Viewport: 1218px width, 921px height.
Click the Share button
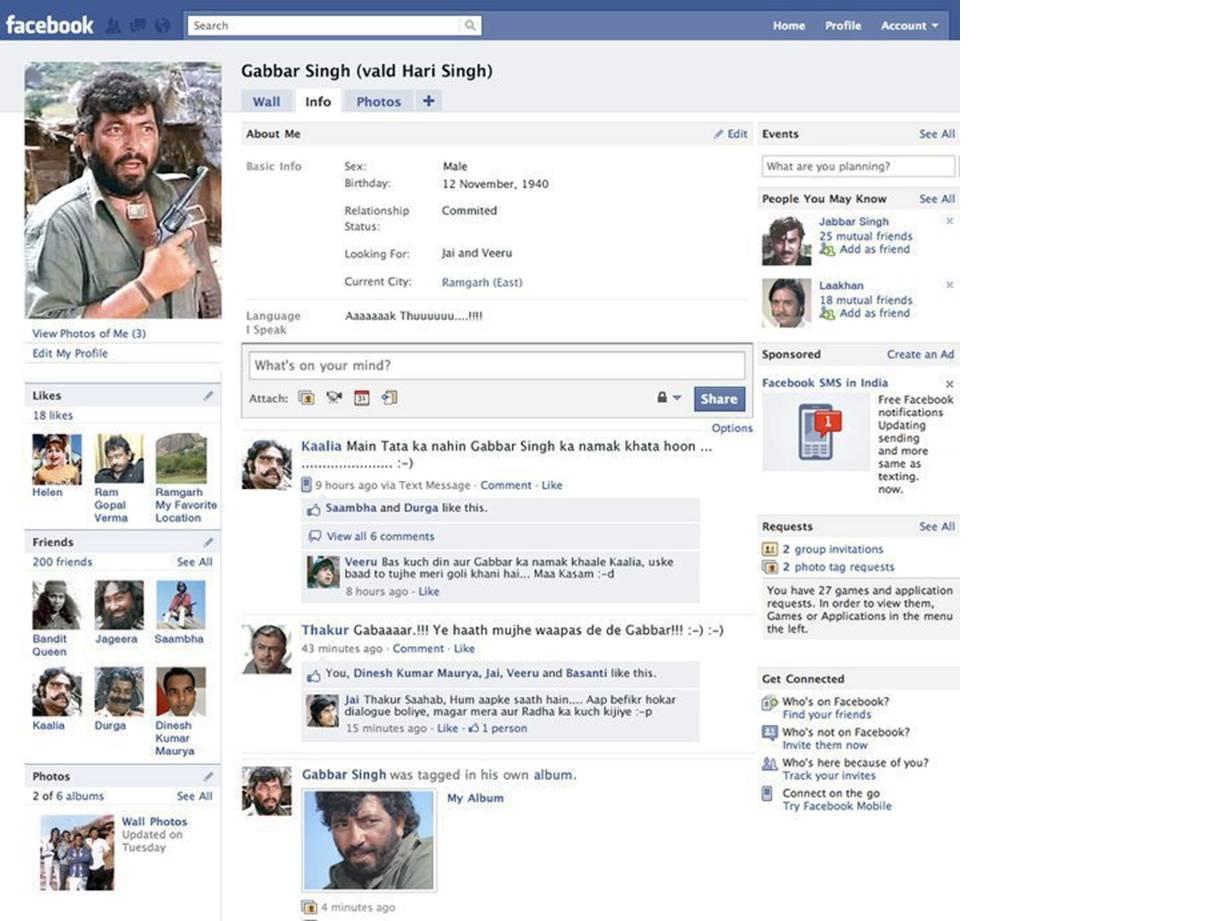coord(719,398)
